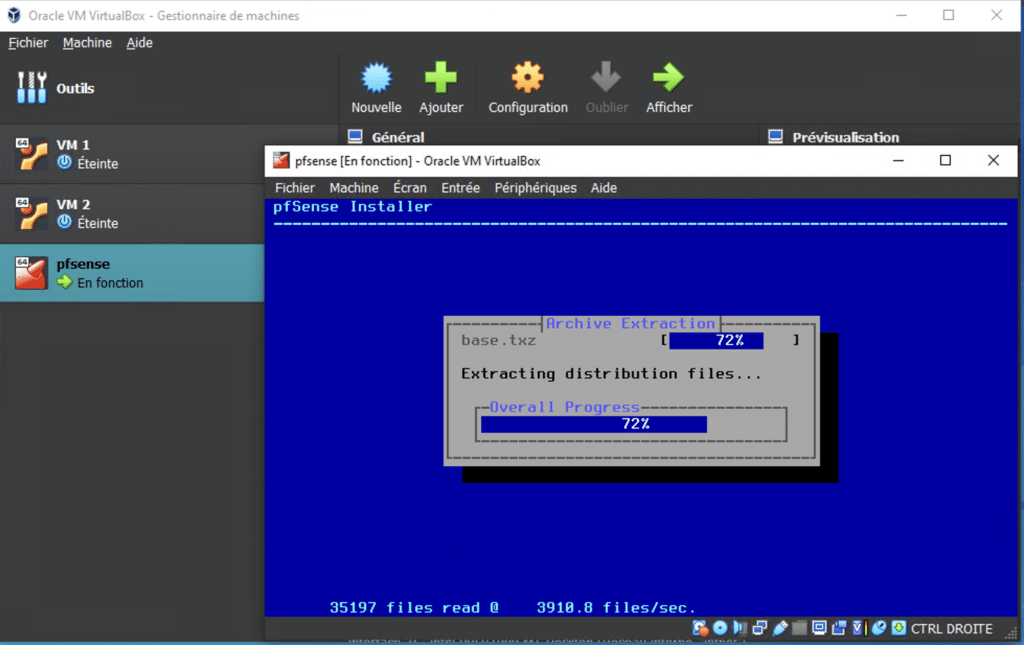Image resolution: width=1024 pixels, height=645 pixels.
Task: Close the pfsense VM window
Action: tap(993, 161)
